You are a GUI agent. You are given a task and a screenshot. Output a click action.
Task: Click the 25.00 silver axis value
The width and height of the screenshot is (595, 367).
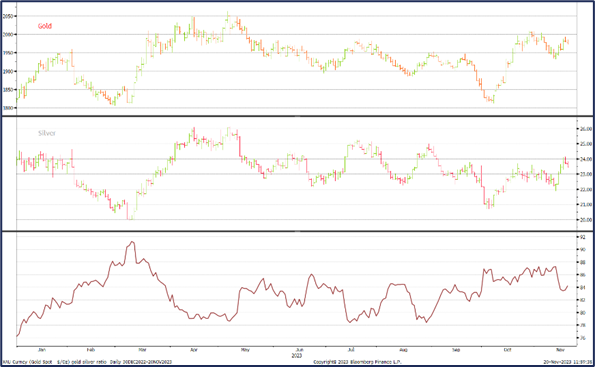coord(586,144)
